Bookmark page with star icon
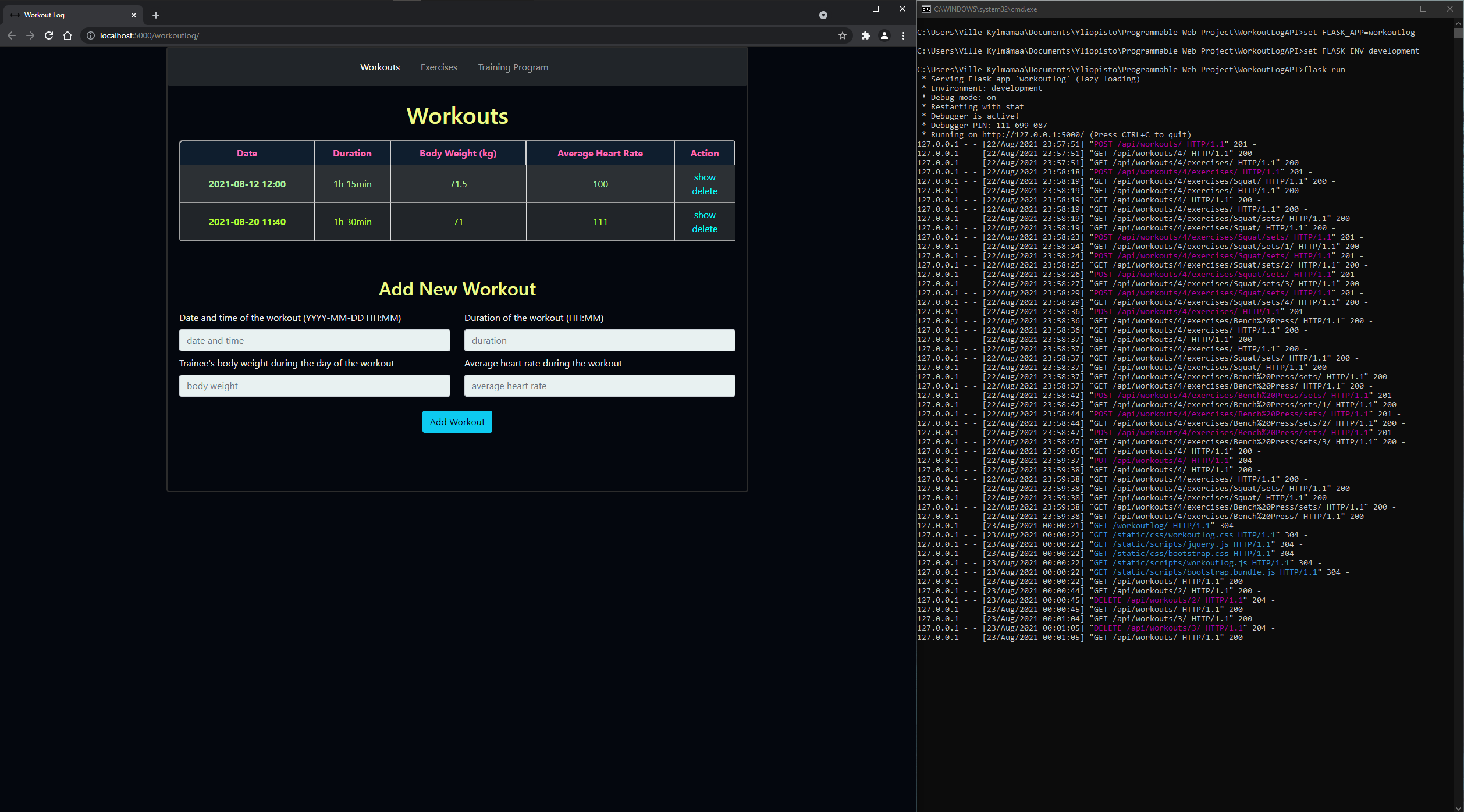Viewport: 1464px width, 812px height. [x=842, y=35]
